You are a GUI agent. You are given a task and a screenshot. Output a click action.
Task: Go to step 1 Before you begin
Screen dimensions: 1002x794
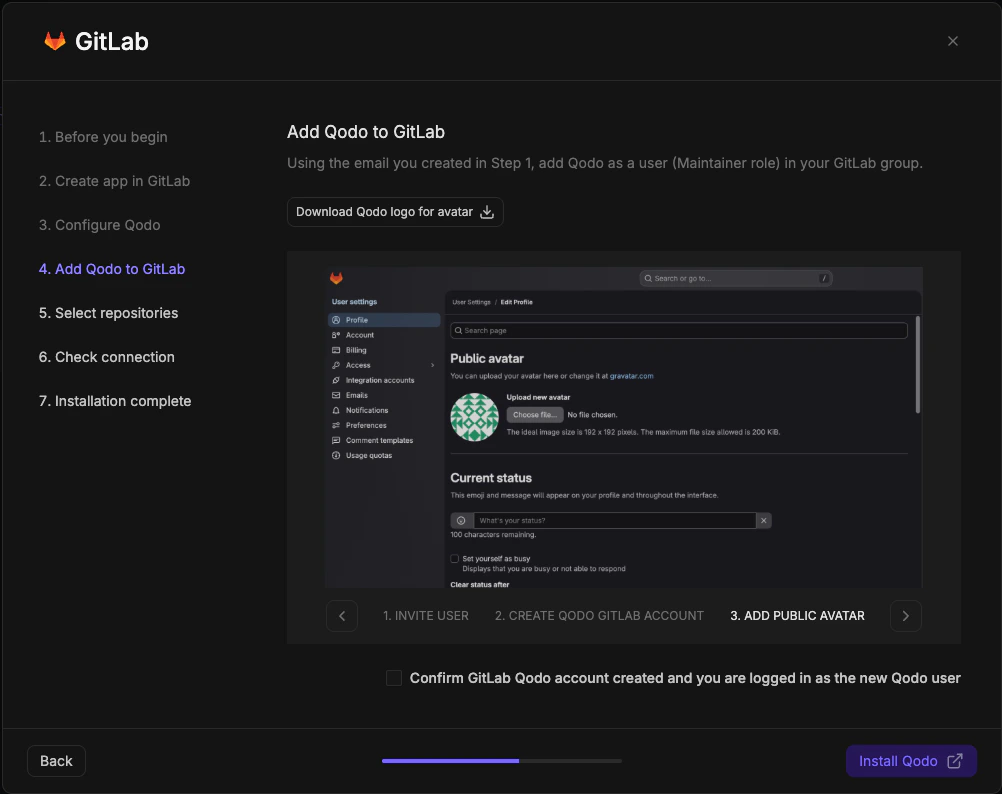pos(103,137)
